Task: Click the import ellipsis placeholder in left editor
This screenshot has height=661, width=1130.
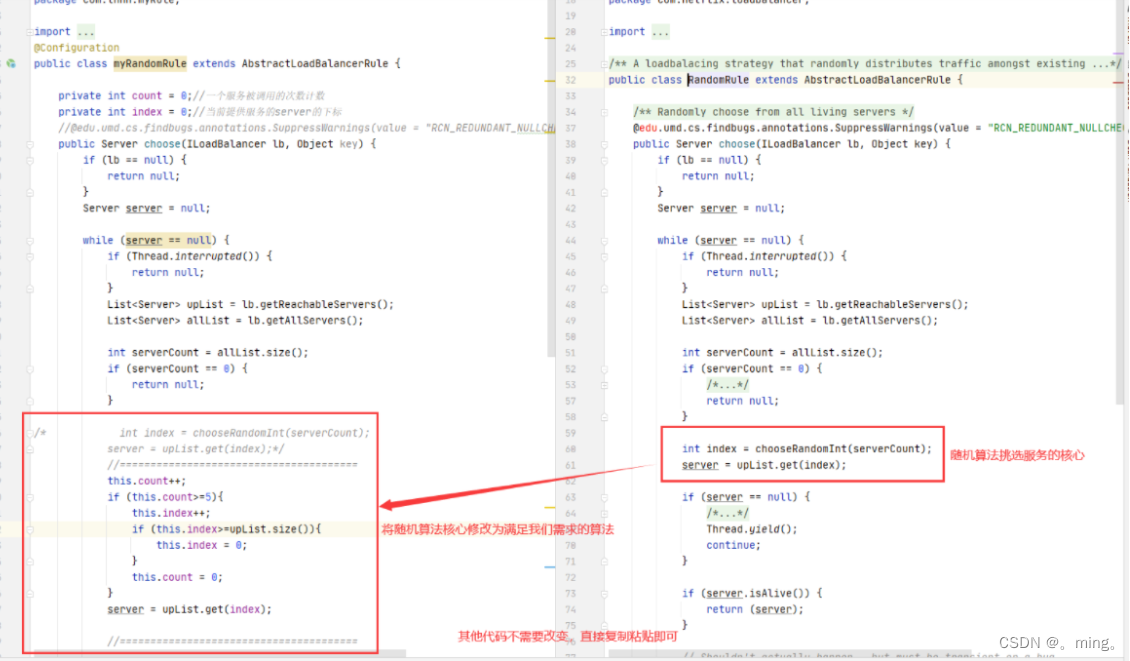Action: [x=86, y=32]
